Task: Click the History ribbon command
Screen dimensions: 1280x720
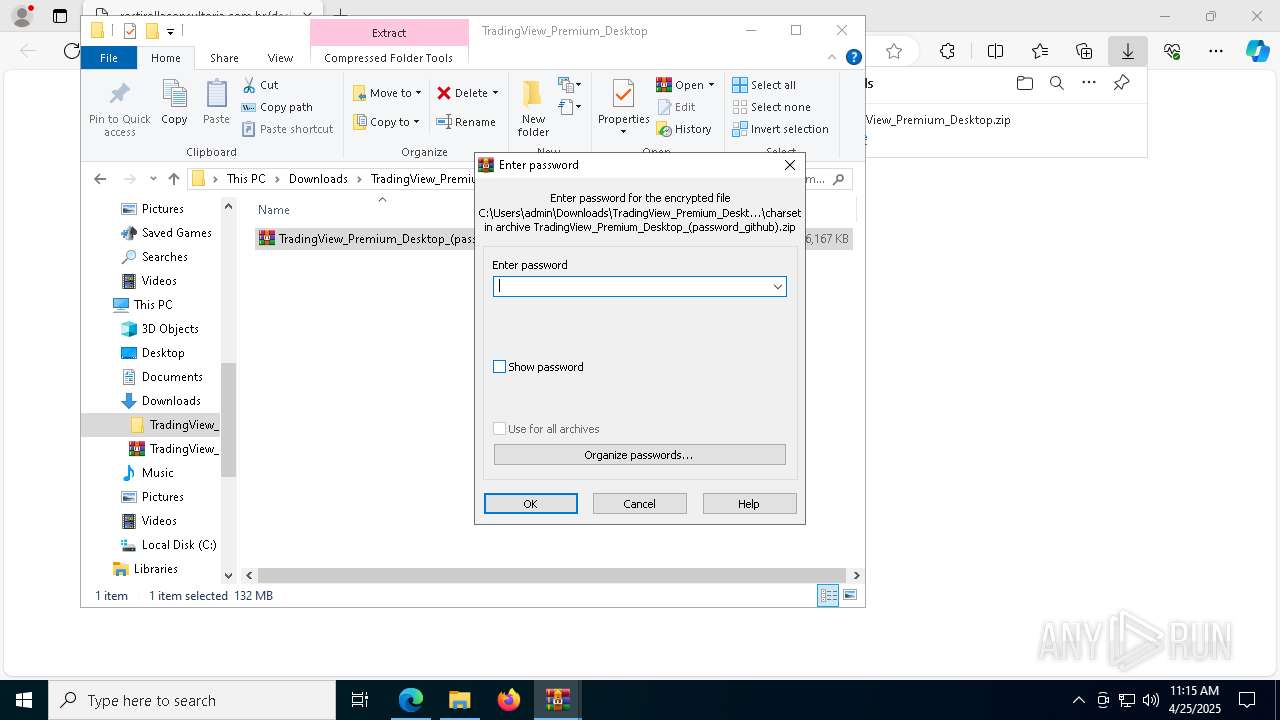Action: (x=684, y=129)
